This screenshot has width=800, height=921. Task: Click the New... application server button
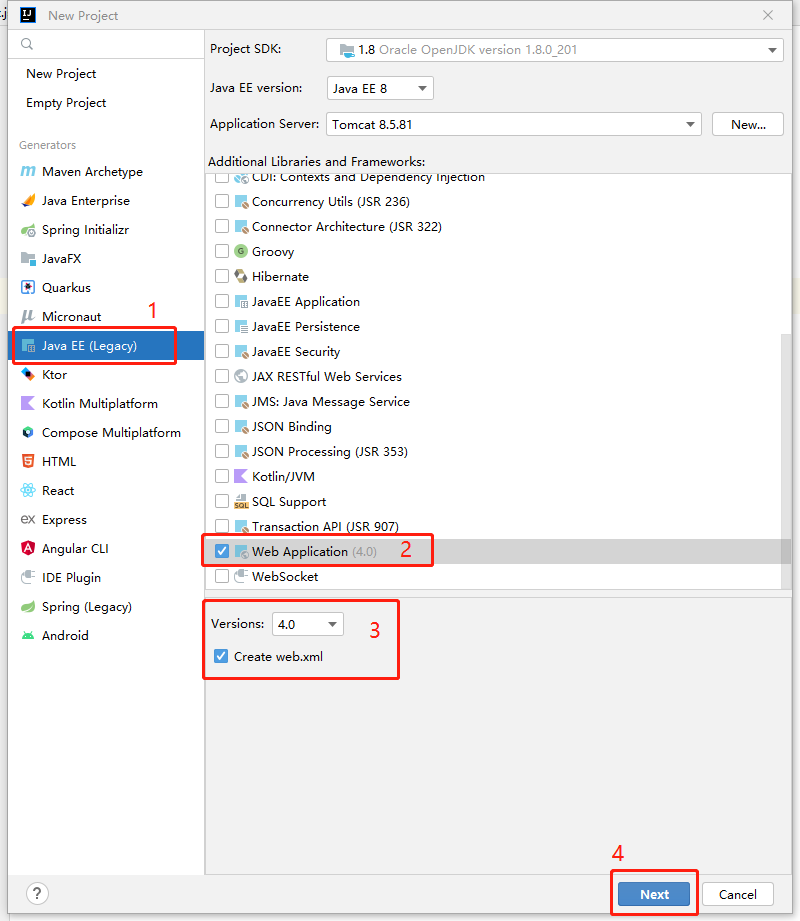[x=748, y=125]
